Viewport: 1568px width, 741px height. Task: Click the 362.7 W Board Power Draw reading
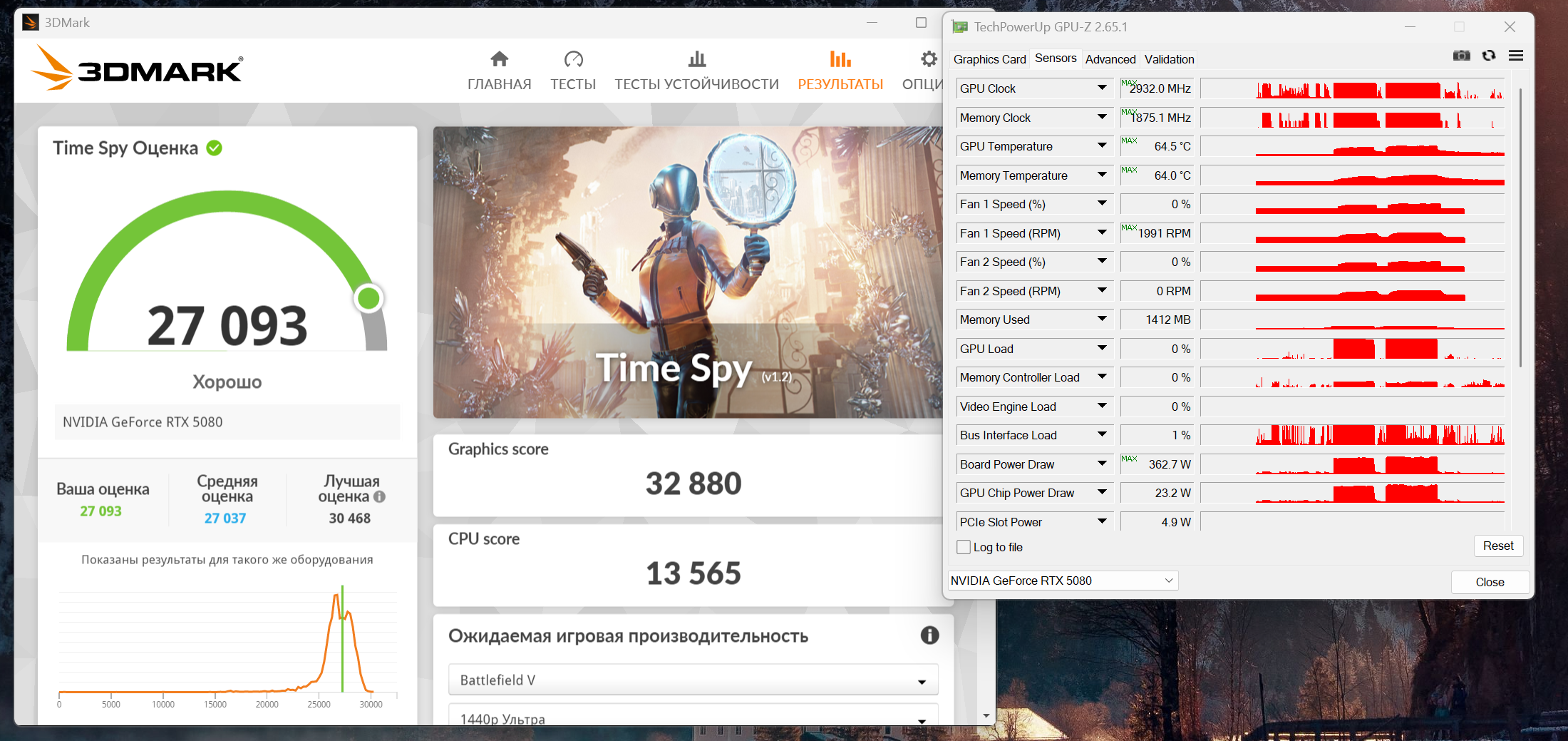(x=1170, y=464)
